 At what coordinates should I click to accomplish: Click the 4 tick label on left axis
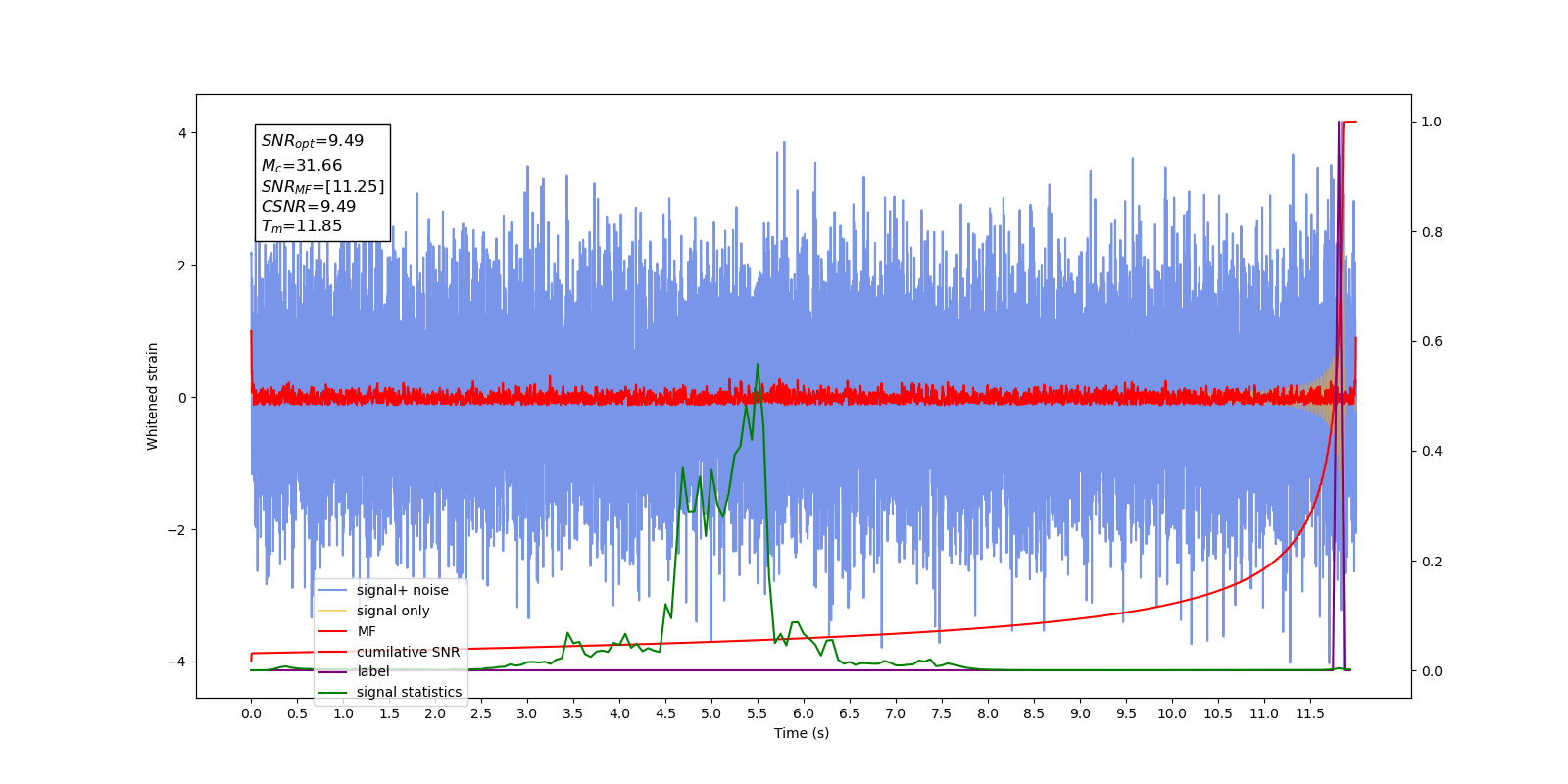182,133
